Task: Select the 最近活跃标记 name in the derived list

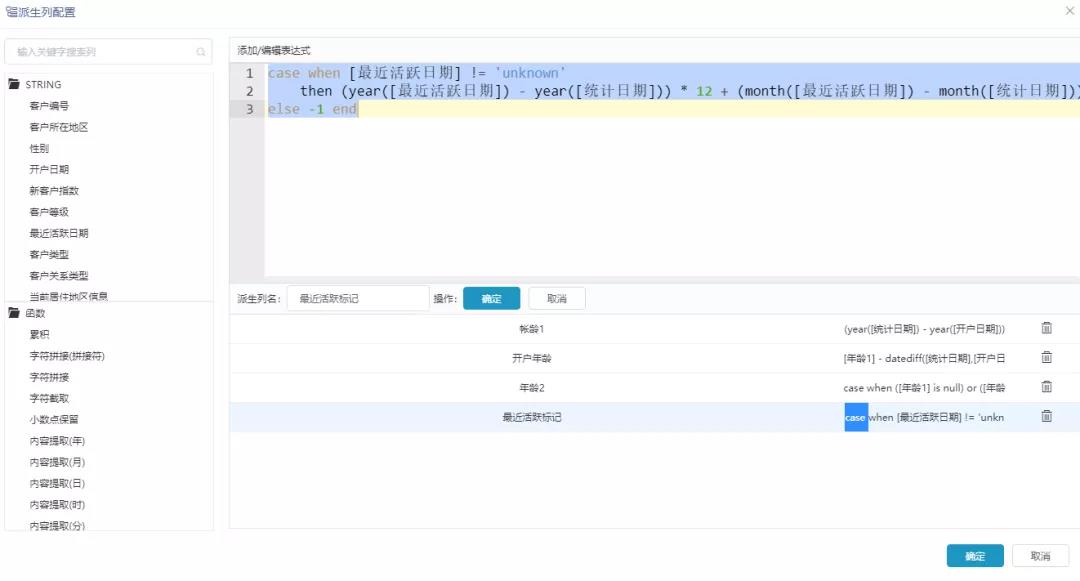Action: (532, 417)
